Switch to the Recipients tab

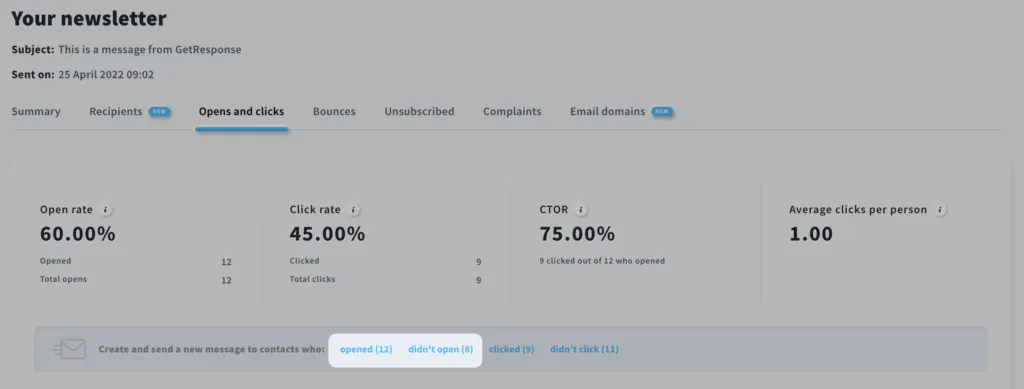coord(116,112)
